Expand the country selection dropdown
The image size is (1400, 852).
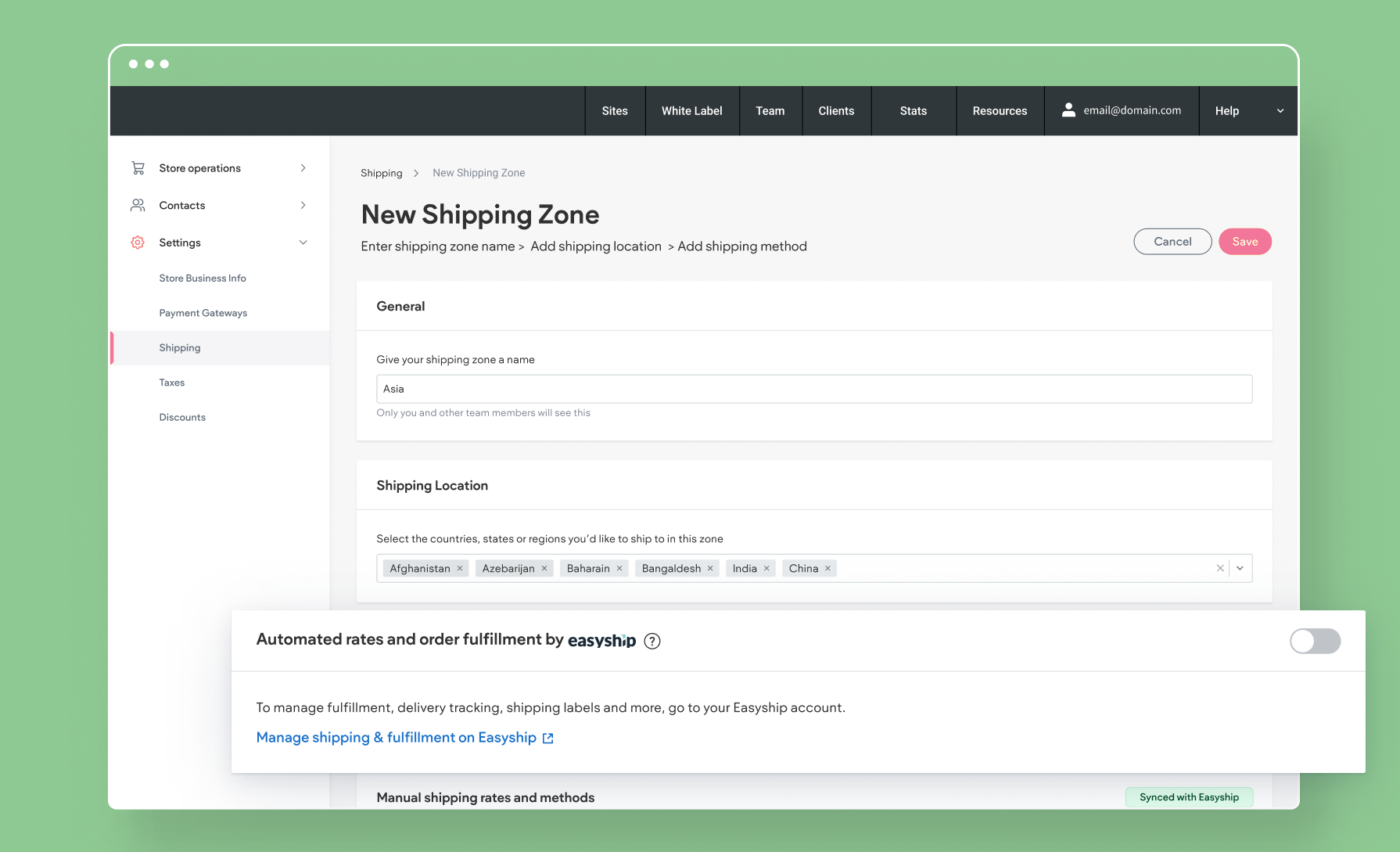[1240, 568]
